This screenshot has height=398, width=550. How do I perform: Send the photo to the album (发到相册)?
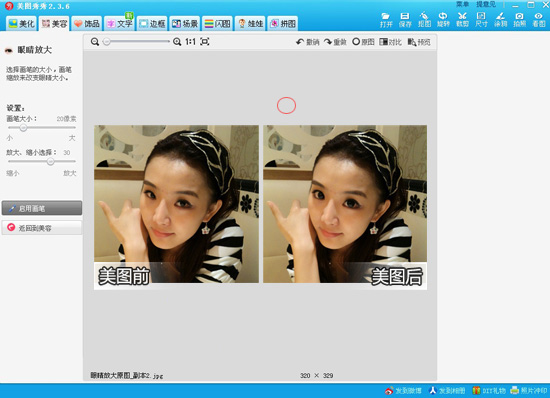(x=447, y=391)
